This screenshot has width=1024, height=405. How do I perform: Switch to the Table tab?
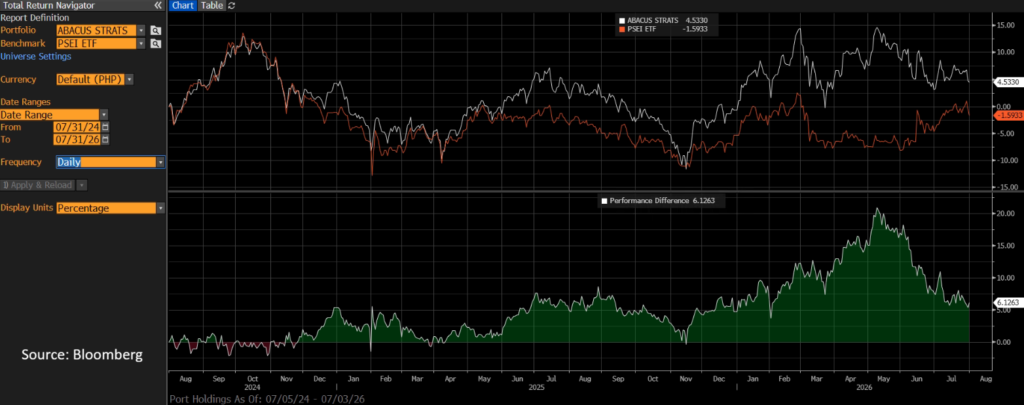point(212,5)
